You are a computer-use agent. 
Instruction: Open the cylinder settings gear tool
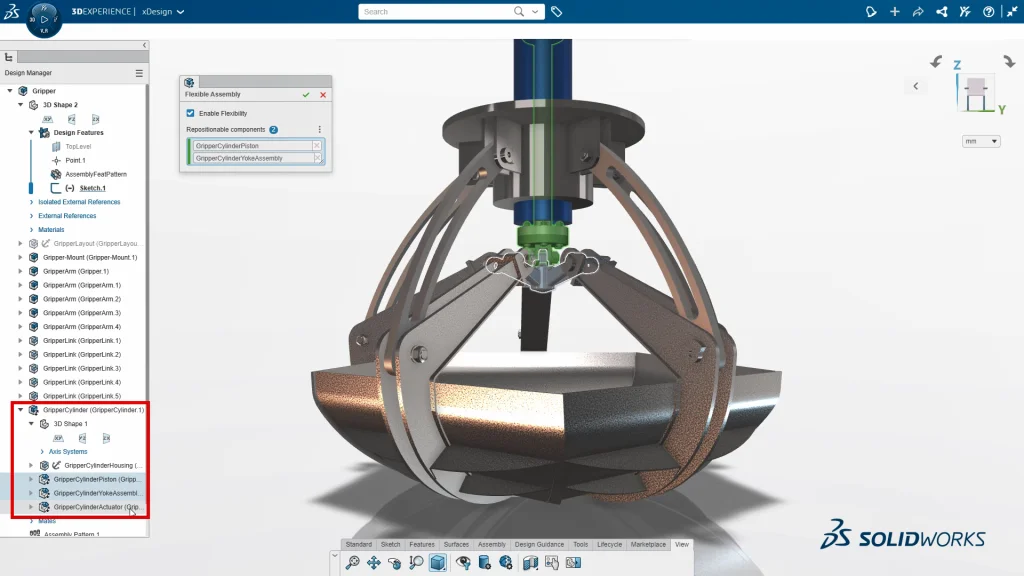click(x=485, y=562)
